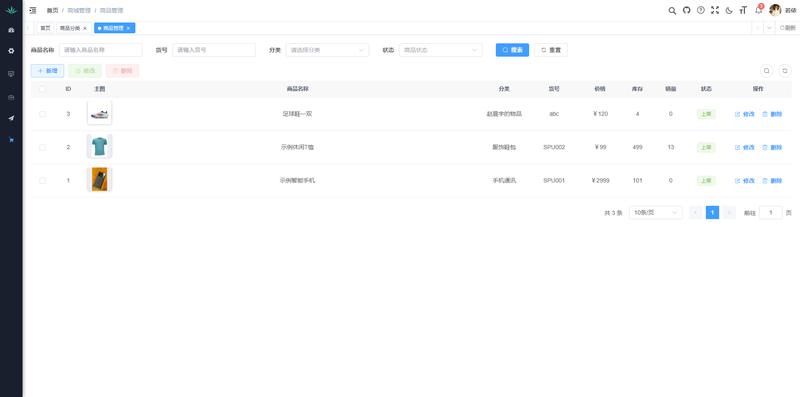Refresh the table with the round refresh button
800x397 pixels.
click(785, 71)
